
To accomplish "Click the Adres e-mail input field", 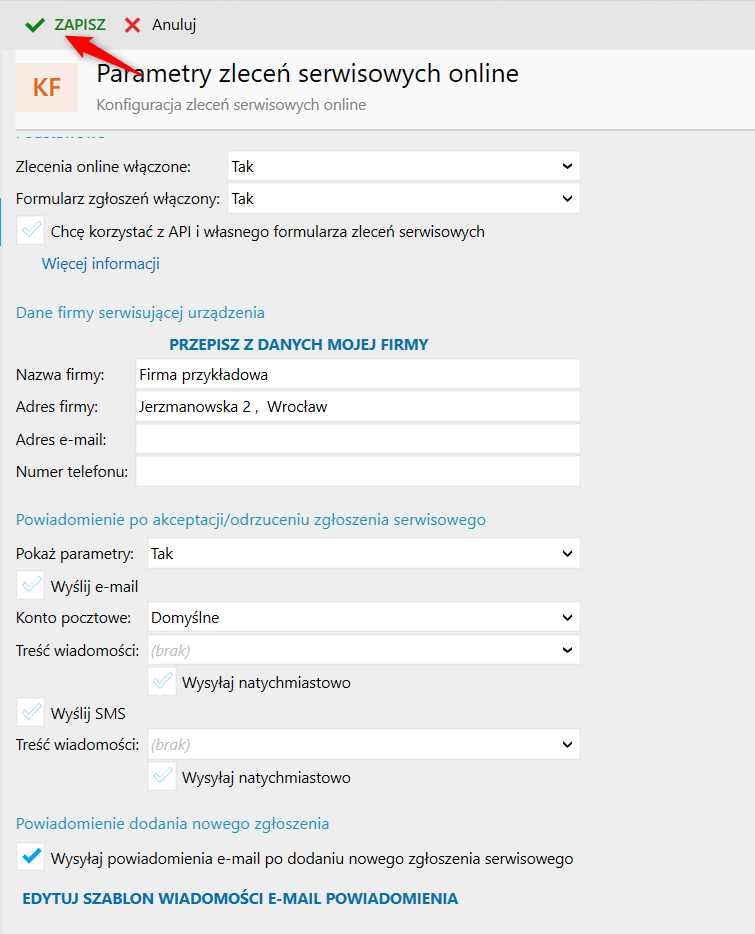I will point(357,439).
